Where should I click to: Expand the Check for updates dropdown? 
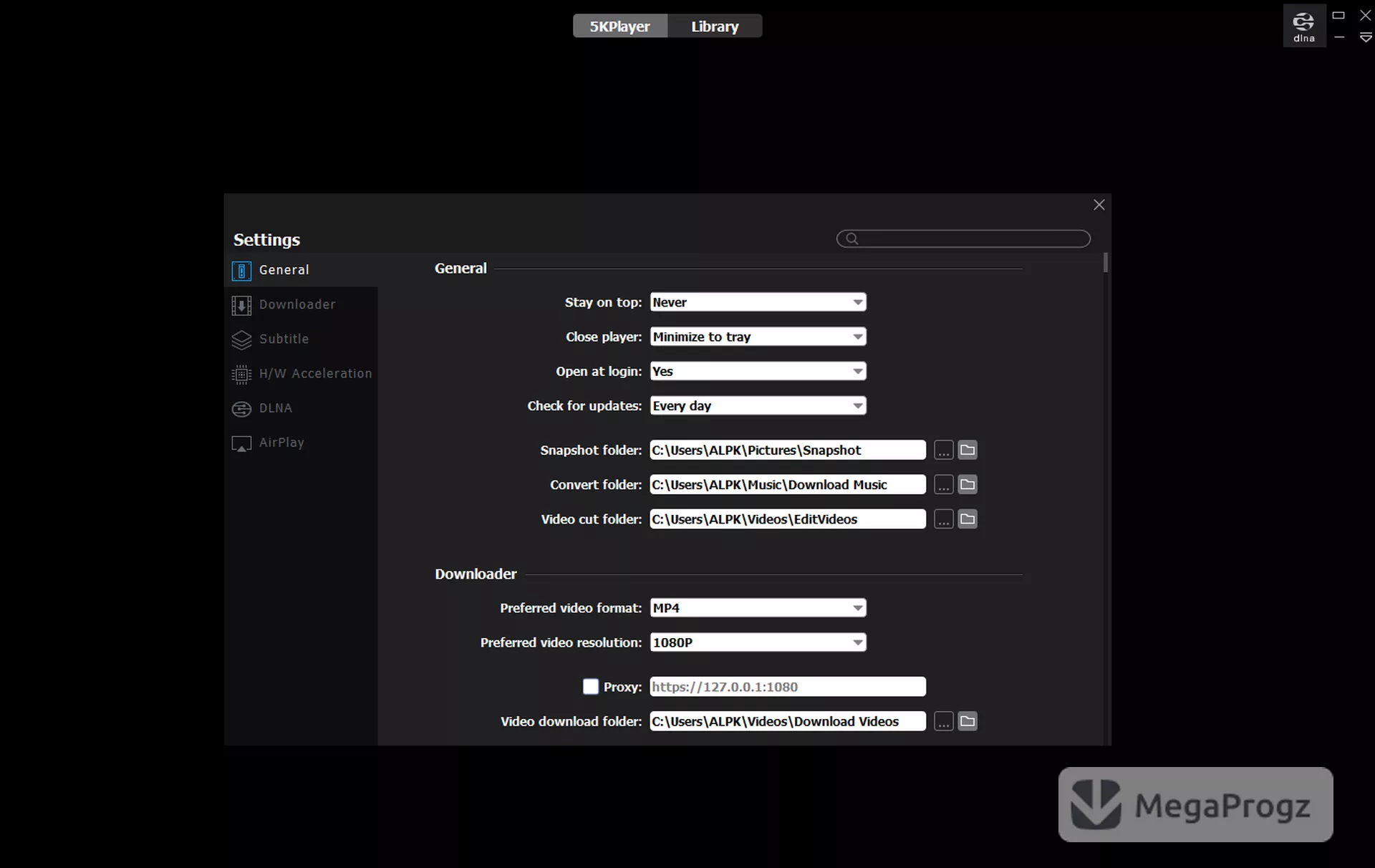(758, 405)
